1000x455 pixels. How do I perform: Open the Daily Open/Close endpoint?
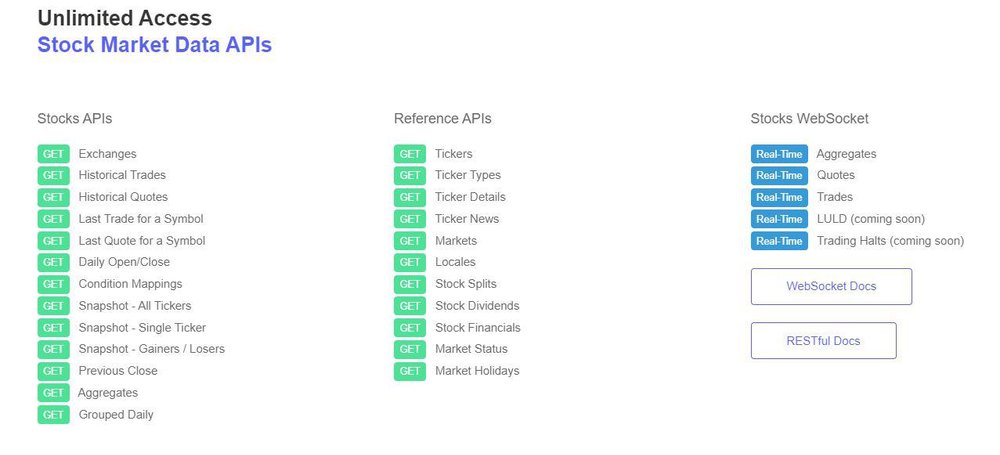tap(124, 262)
